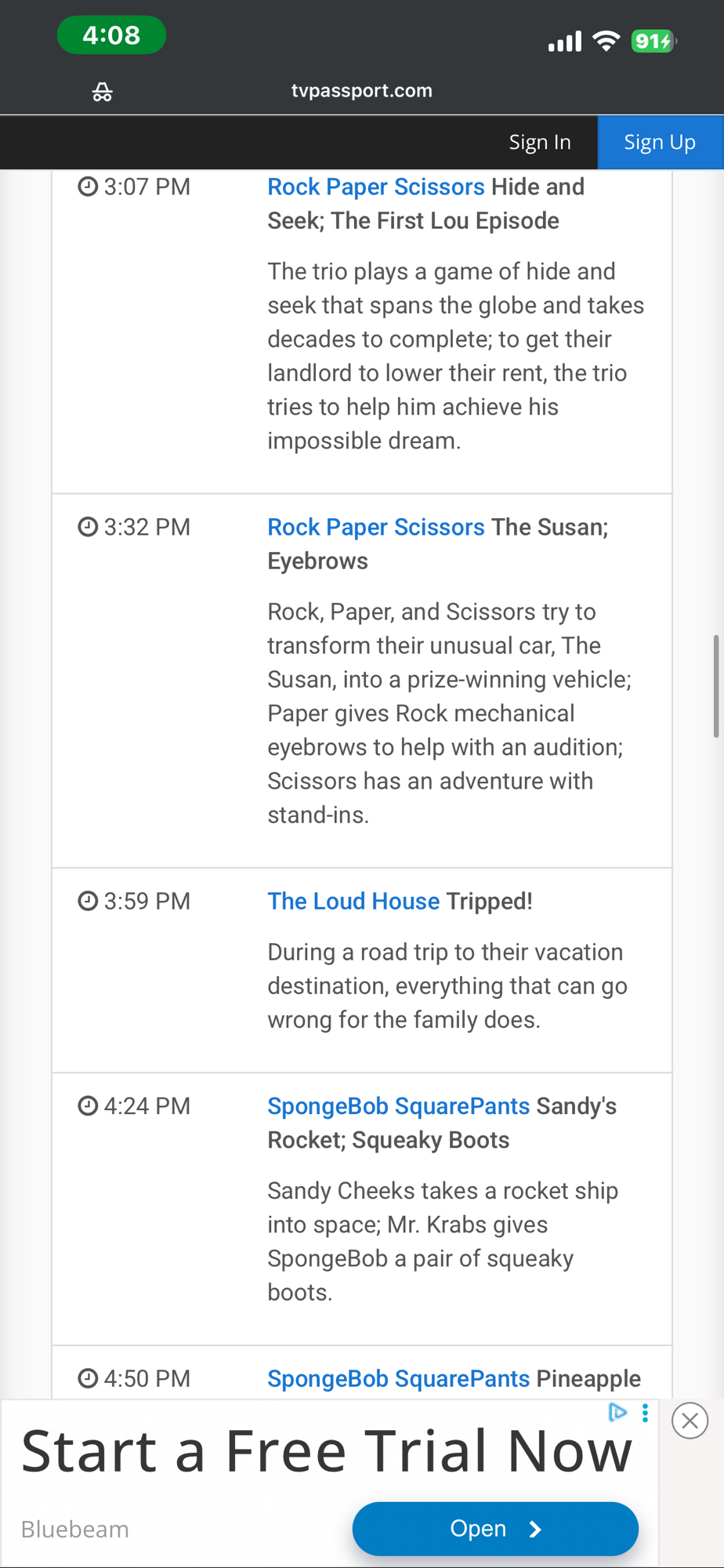Tap the Sign In menu item
Viewport: 724px width, 1568px height.
[540, 142]
